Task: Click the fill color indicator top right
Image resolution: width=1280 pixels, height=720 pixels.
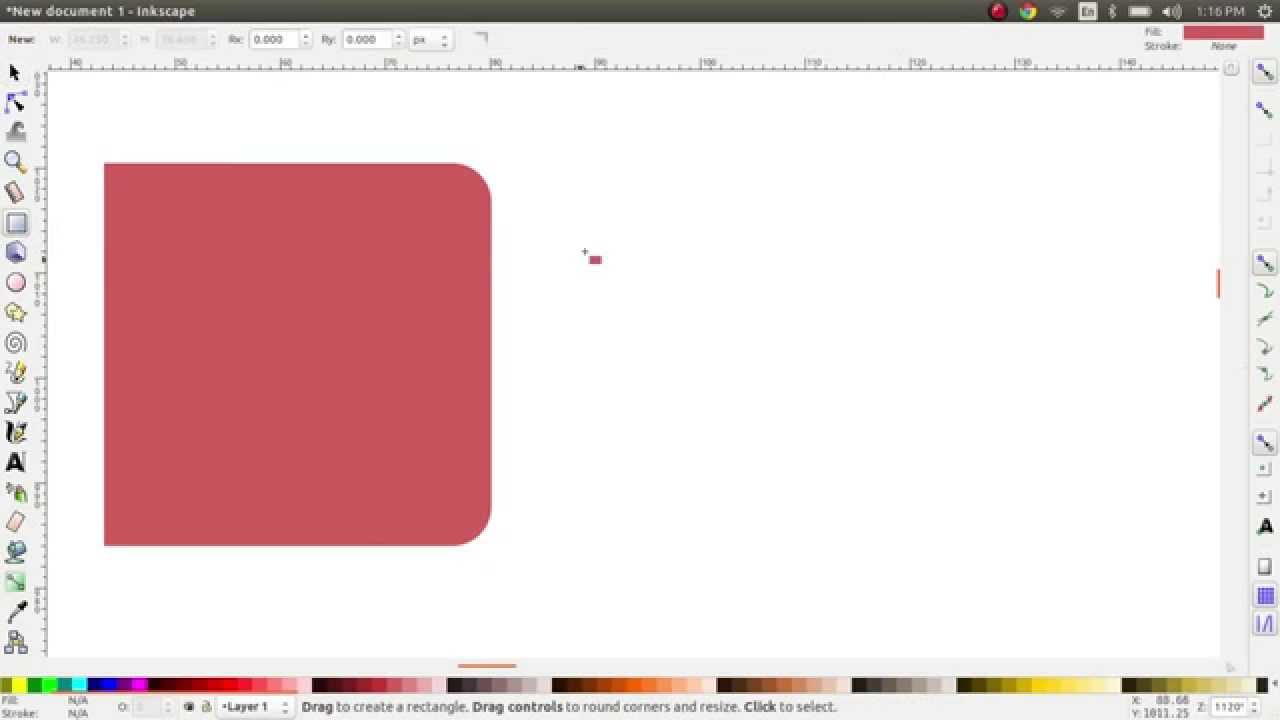Action: point(1223,32)
